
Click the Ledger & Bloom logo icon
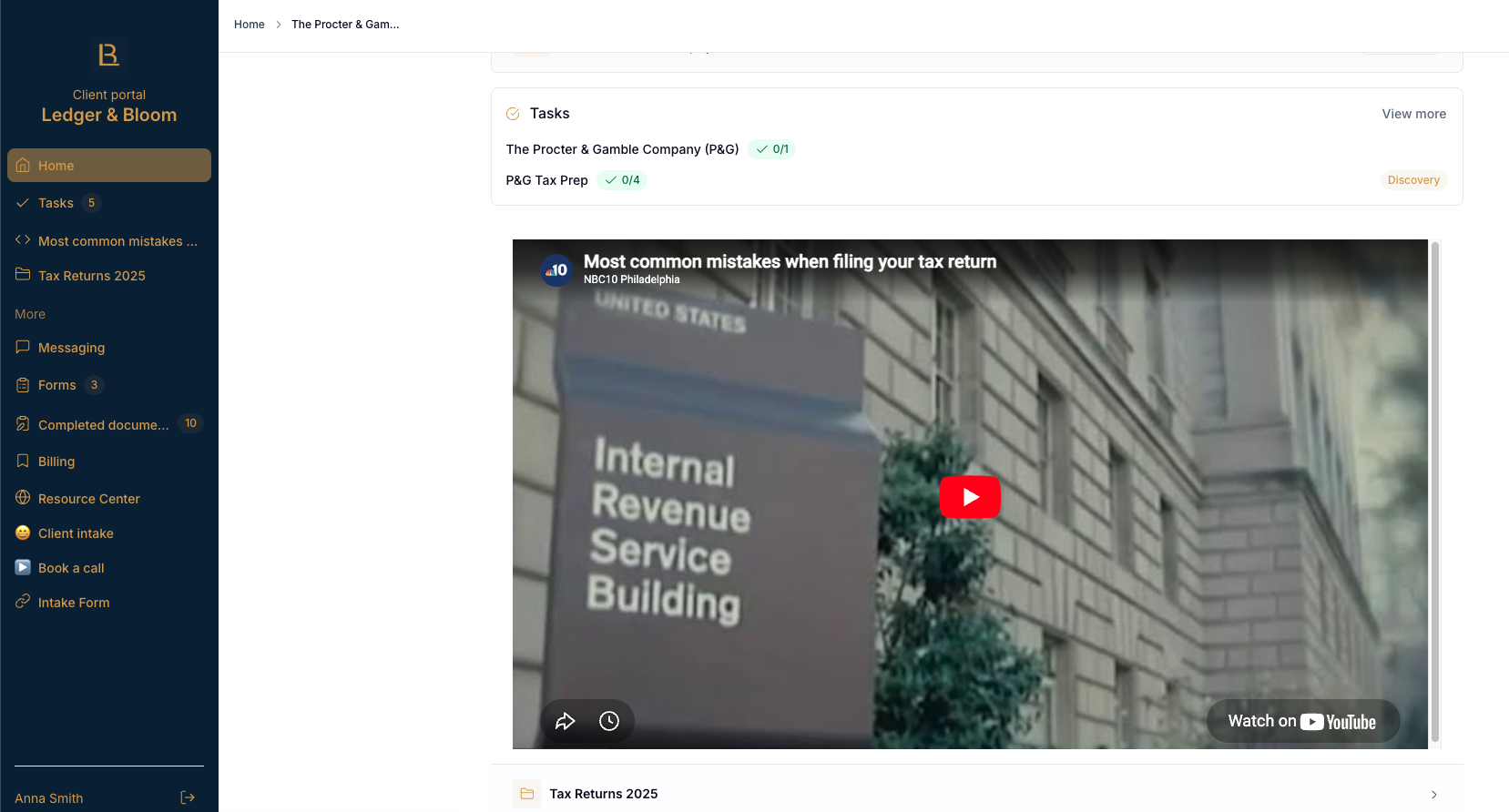click(109, 56)
